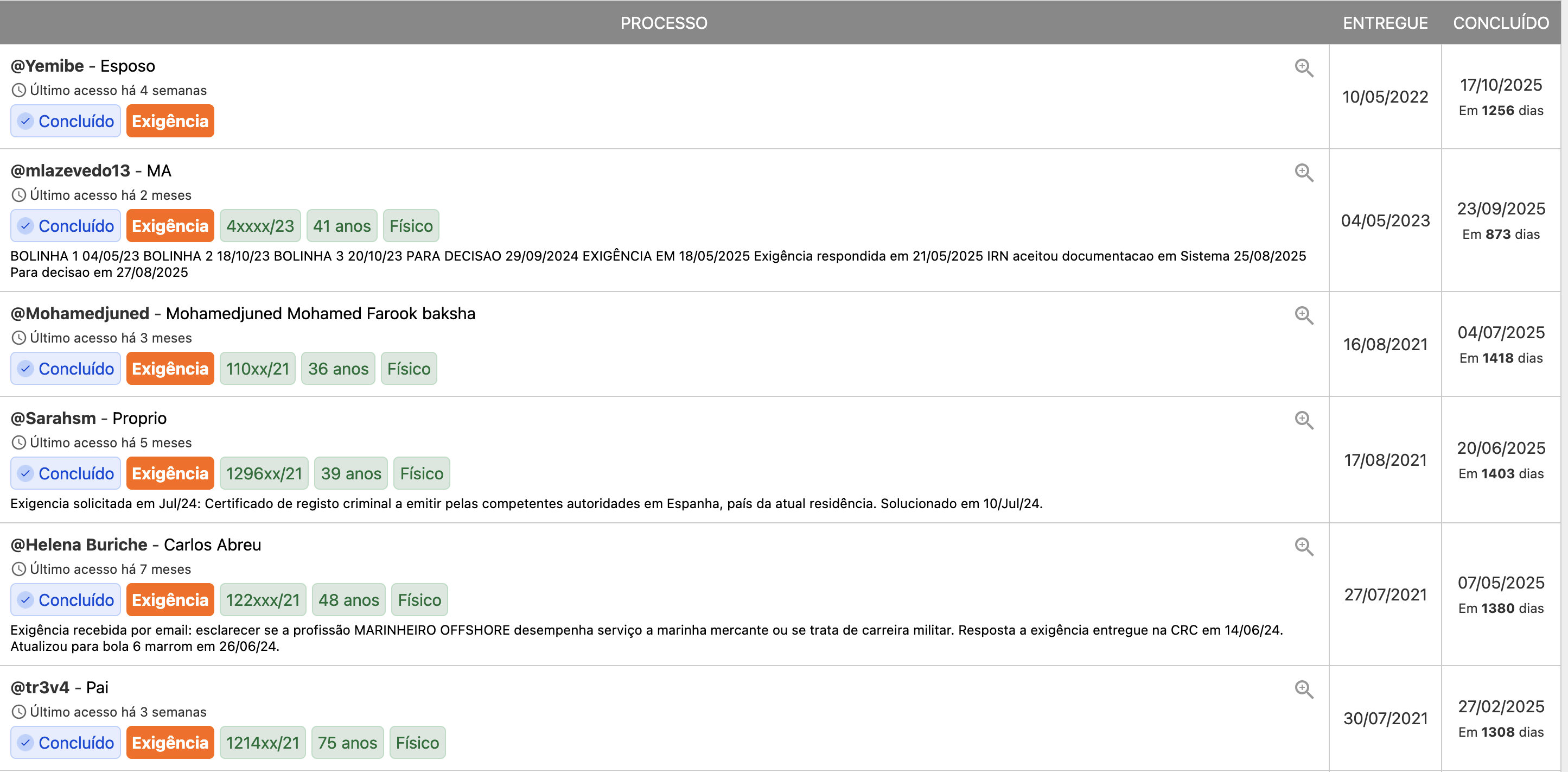The image size is (1568, 772).
Task: Click the 1296xx/21 process number tag
Action: point(264,473)
